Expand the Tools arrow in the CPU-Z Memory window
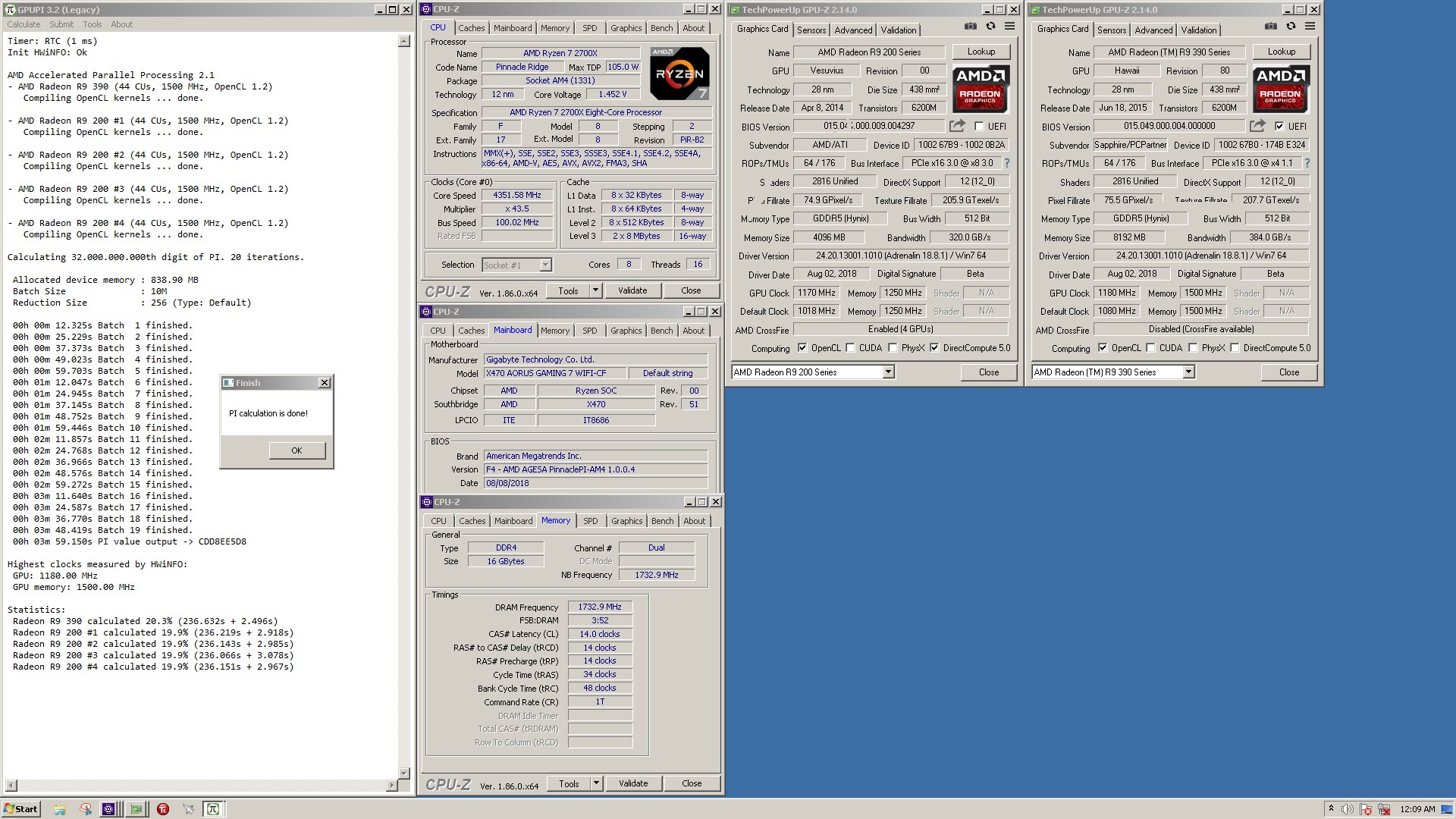 [x=596, y=783]
